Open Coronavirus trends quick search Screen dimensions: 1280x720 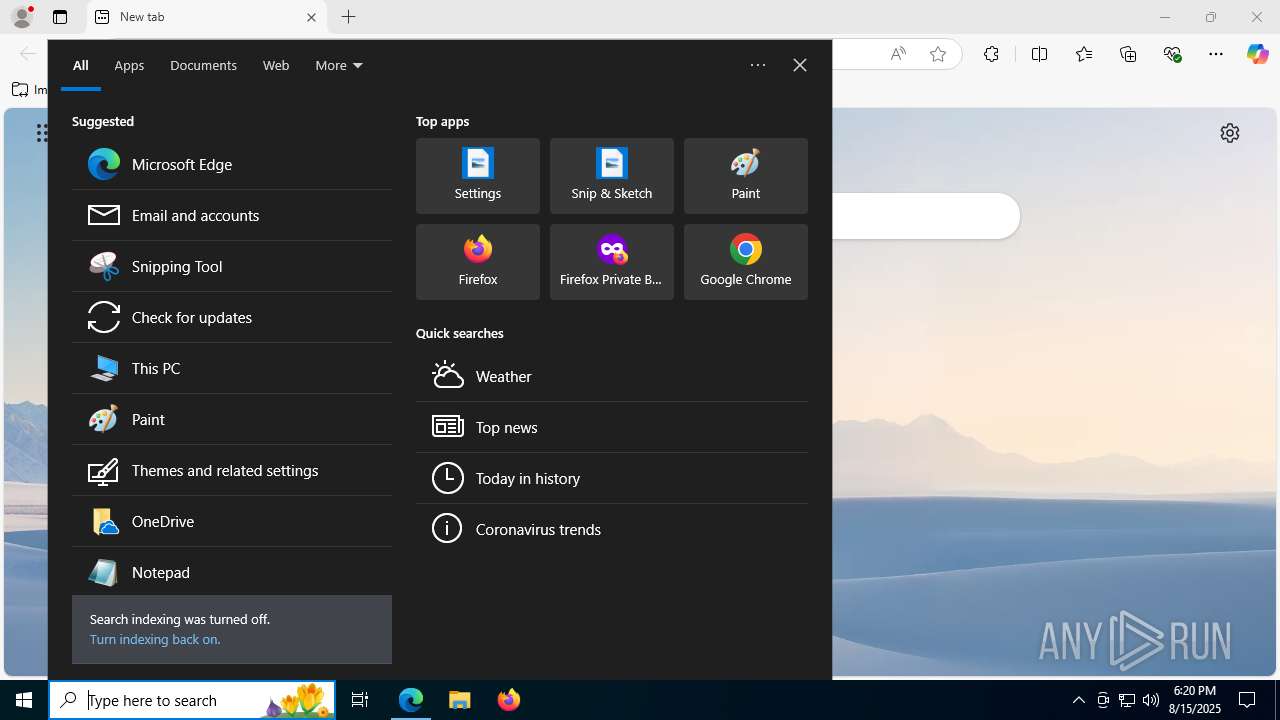pyautogui.click(x=612, y=529)
